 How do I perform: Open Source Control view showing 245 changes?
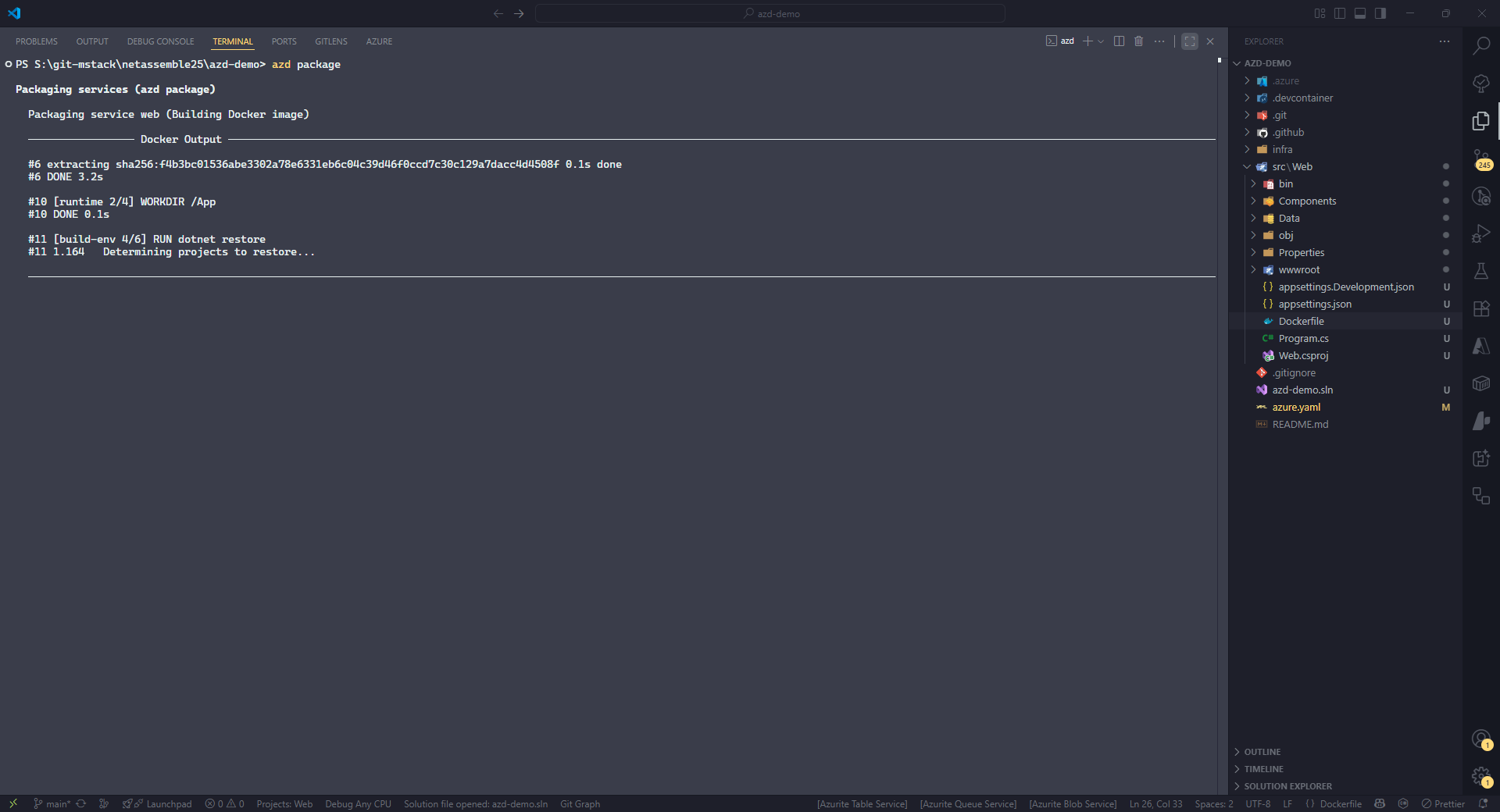[x=1481, y=158]
